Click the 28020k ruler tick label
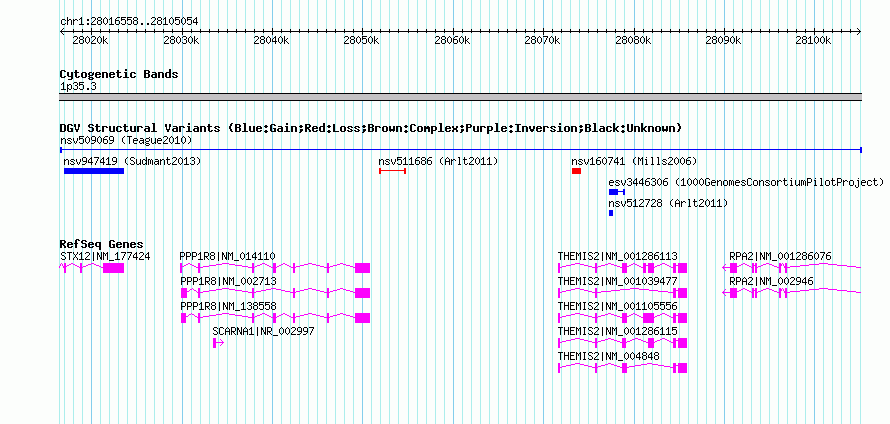The width and height of the screenshot is (890, 424). click(x=91, y=41)
